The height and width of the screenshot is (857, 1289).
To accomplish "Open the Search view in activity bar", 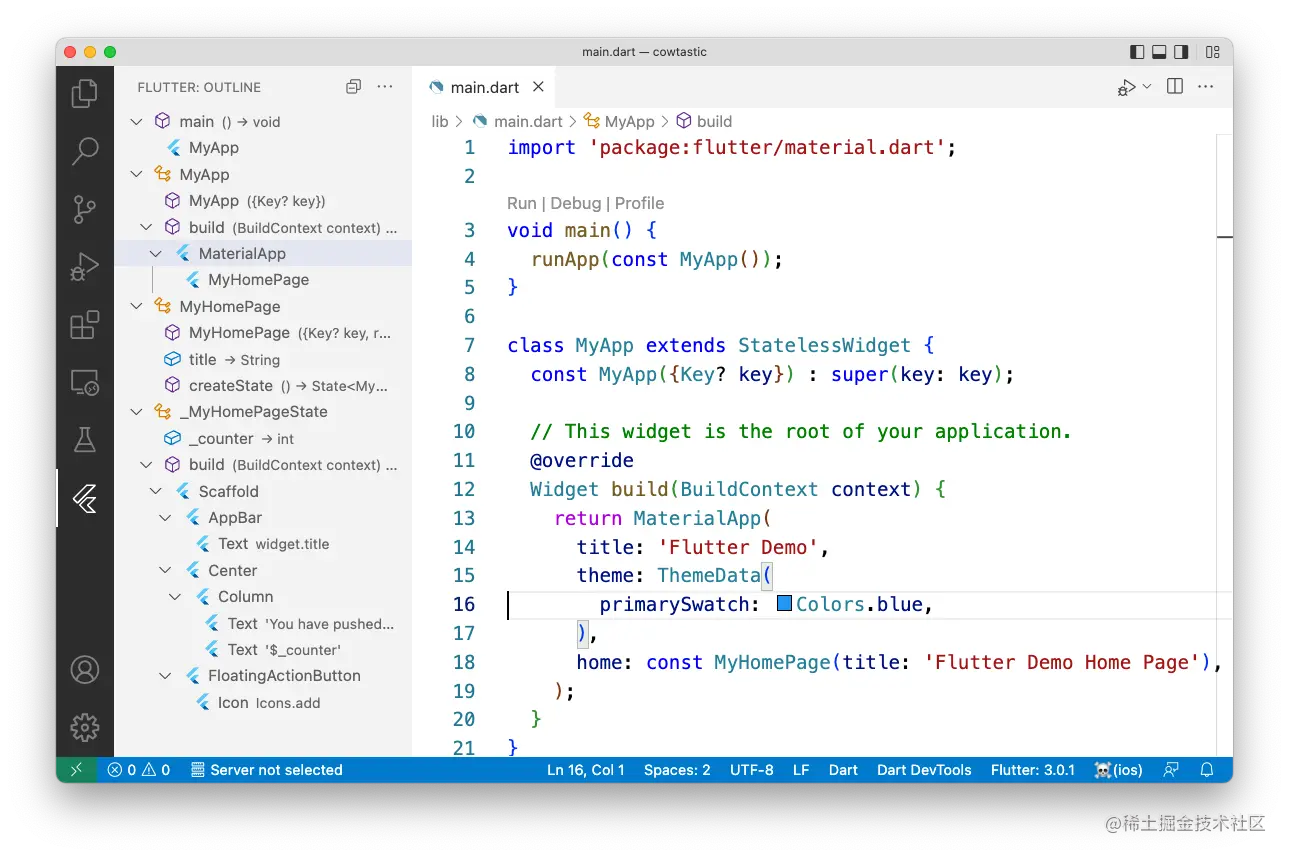I will point(85,151).
